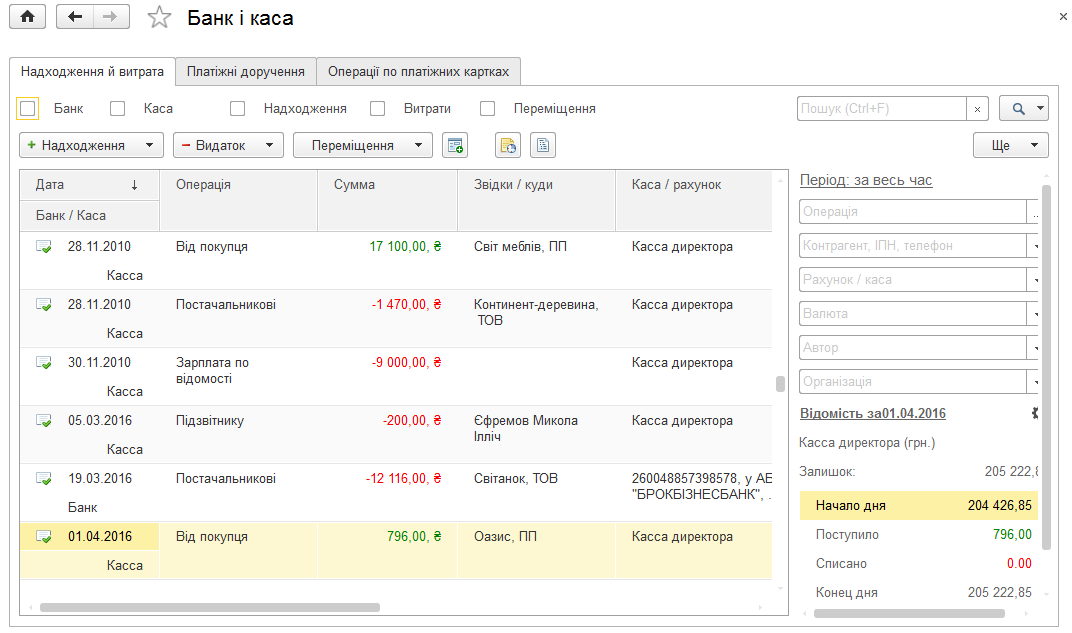Add Банк і каса to favorites star
The height and width of the screenshot is (633, 1072).
coord(159,17)
